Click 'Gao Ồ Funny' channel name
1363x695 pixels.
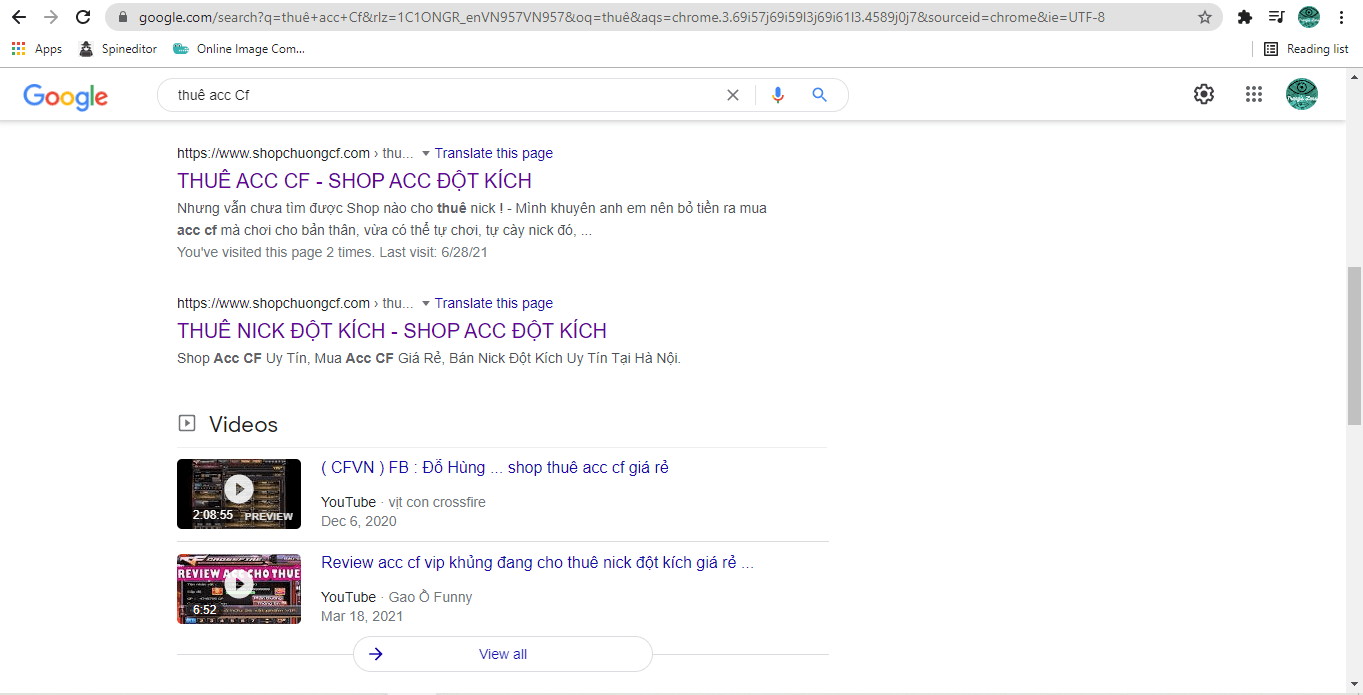[431, 597]
